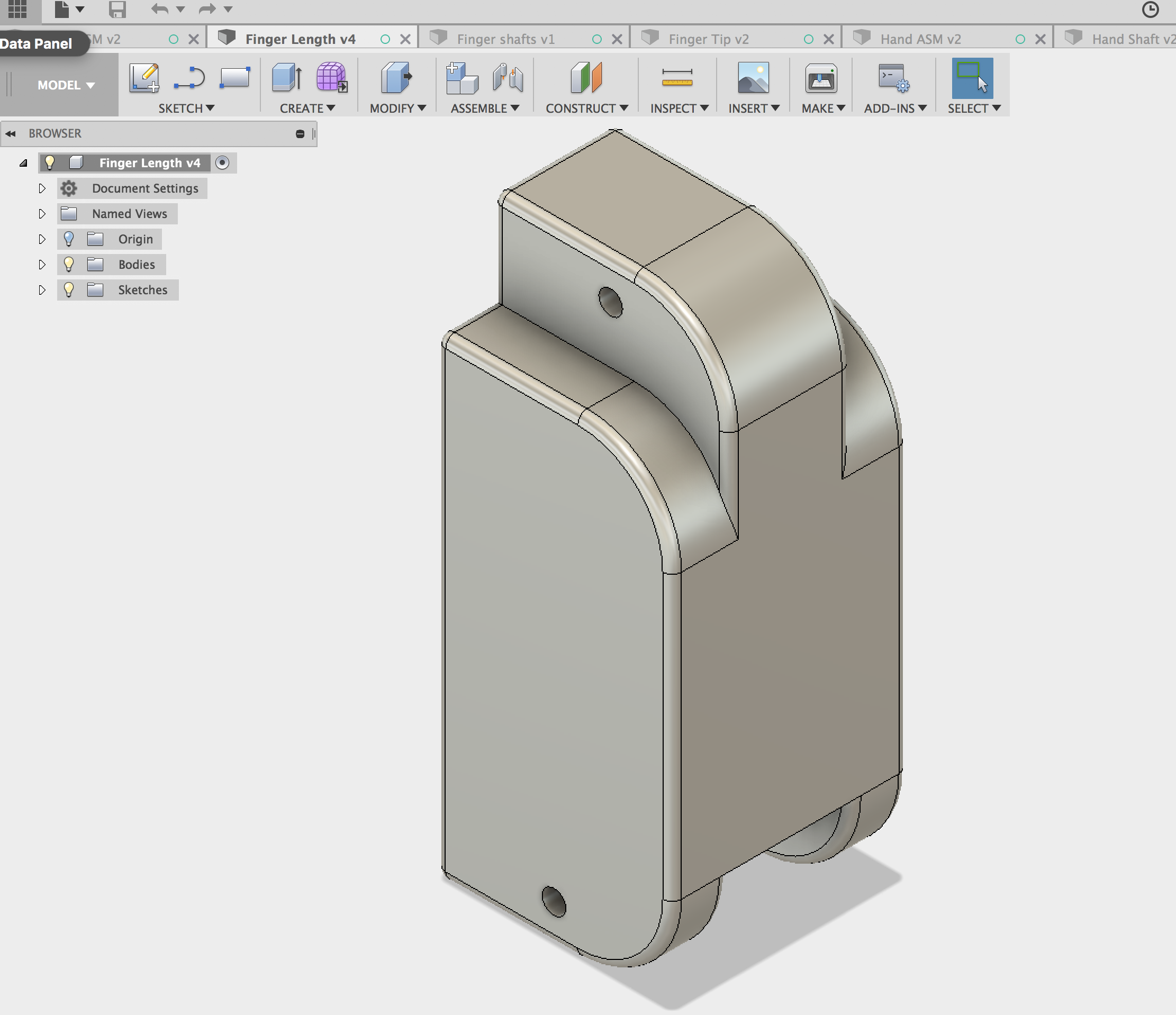The width and height of the screenshot is (1176, 1015).
Task: Select the Create Form tool
Action: (331, 78)
